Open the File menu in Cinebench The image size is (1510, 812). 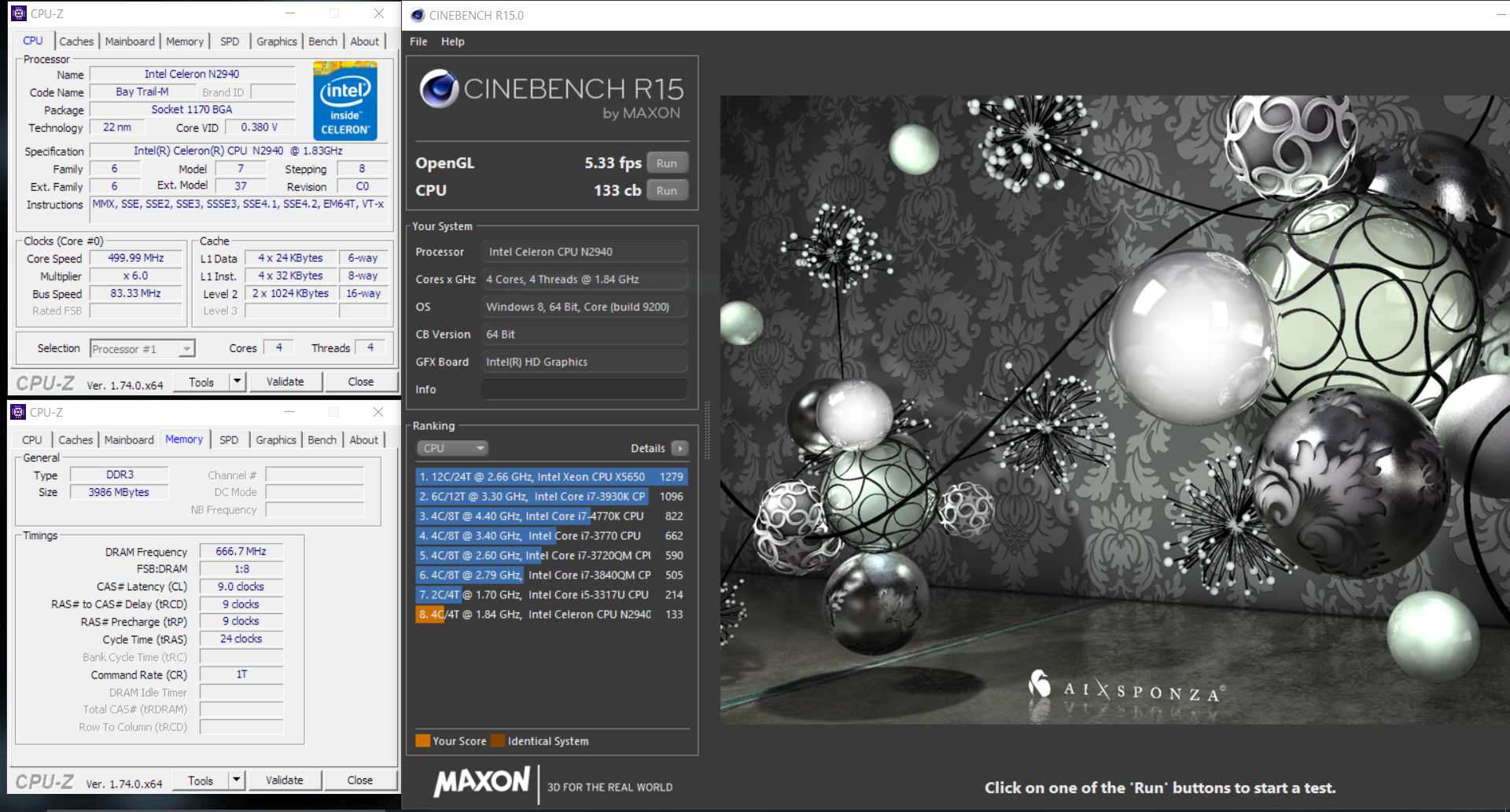[x=418, y=42]
